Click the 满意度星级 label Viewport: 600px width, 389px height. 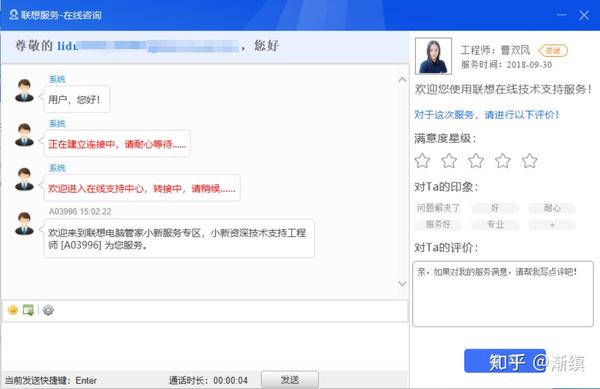pyautogui.click(x=445, y=138)
